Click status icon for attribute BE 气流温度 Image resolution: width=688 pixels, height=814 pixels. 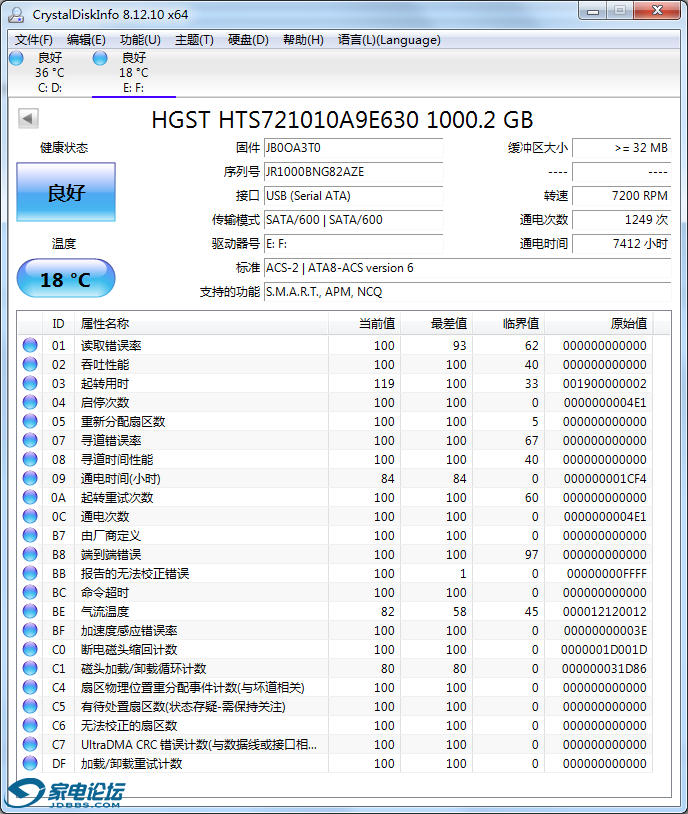point(30,612)
